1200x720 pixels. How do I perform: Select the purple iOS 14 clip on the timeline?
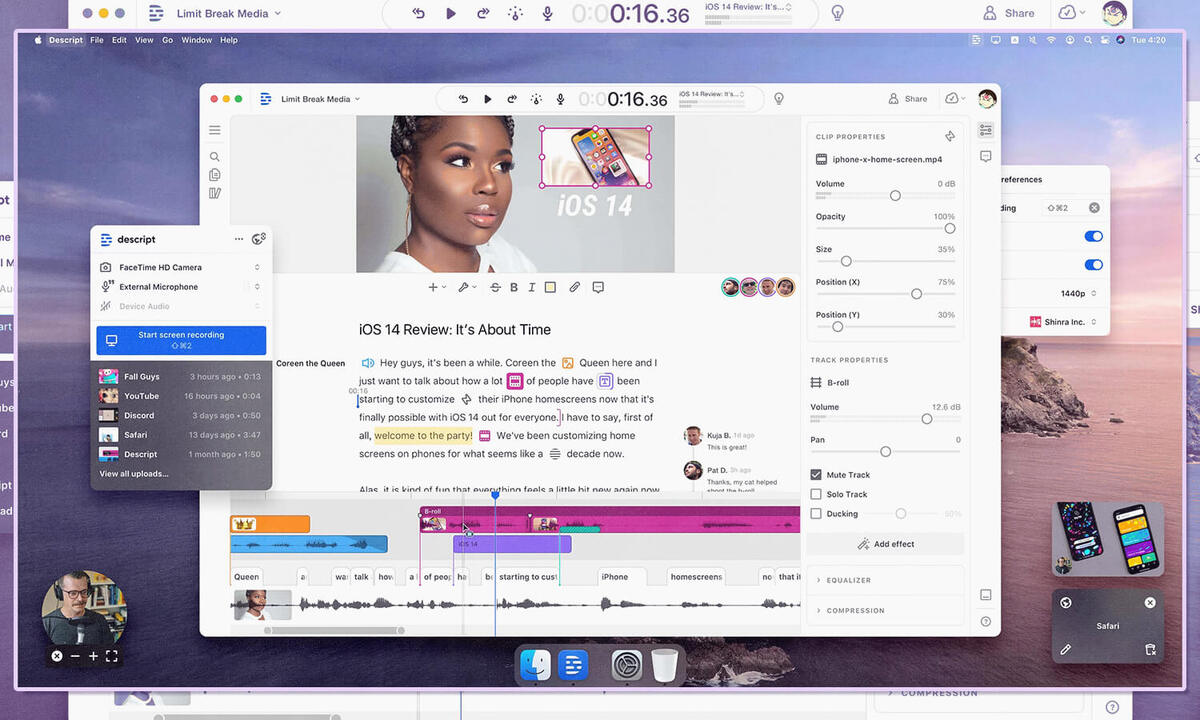click(512, 544)
